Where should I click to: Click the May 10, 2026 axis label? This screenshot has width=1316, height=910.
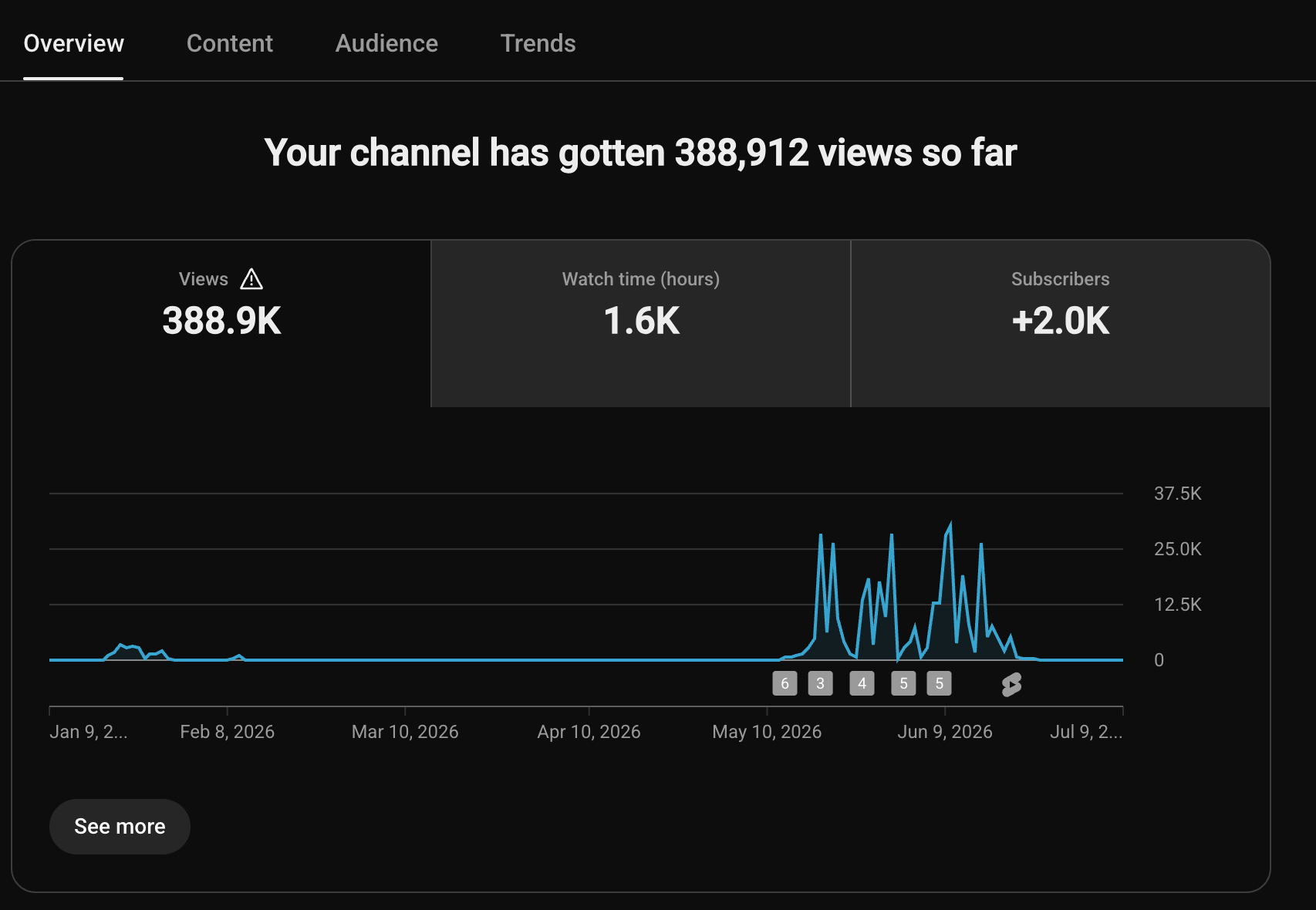click(x=767, y=732)
